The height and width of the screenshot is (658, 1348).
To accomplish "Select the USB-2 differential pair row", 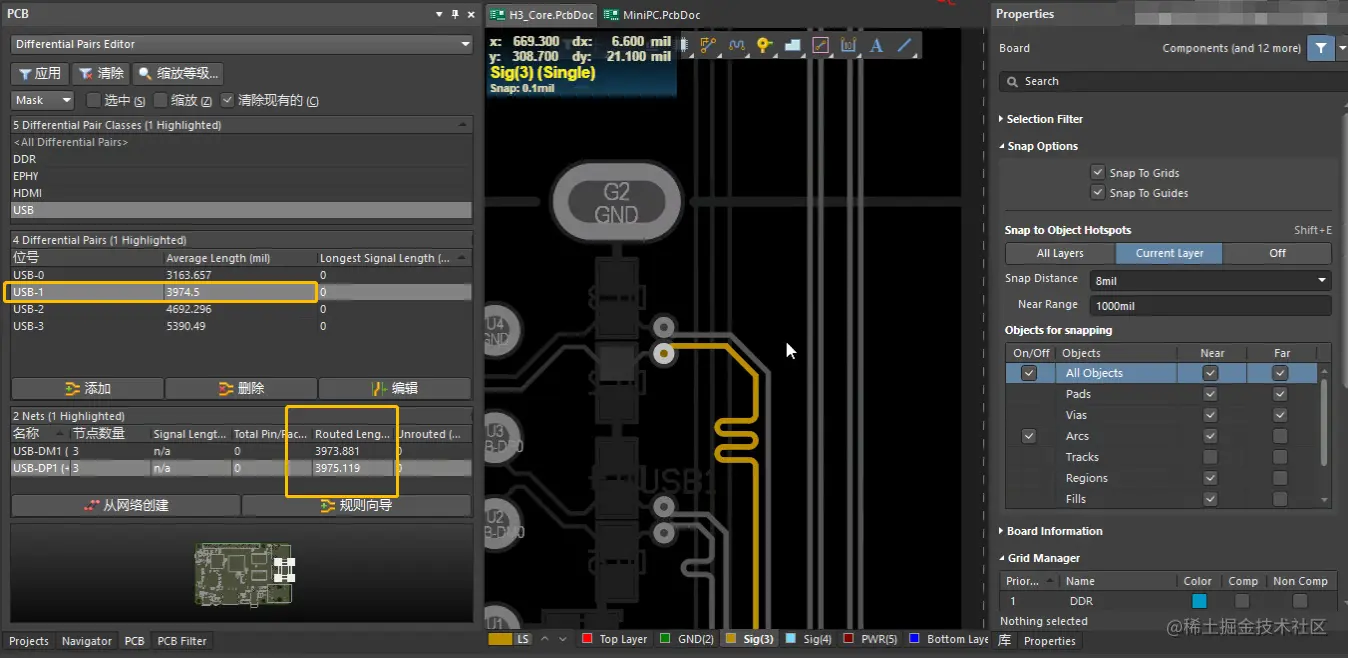I will 241,309.
